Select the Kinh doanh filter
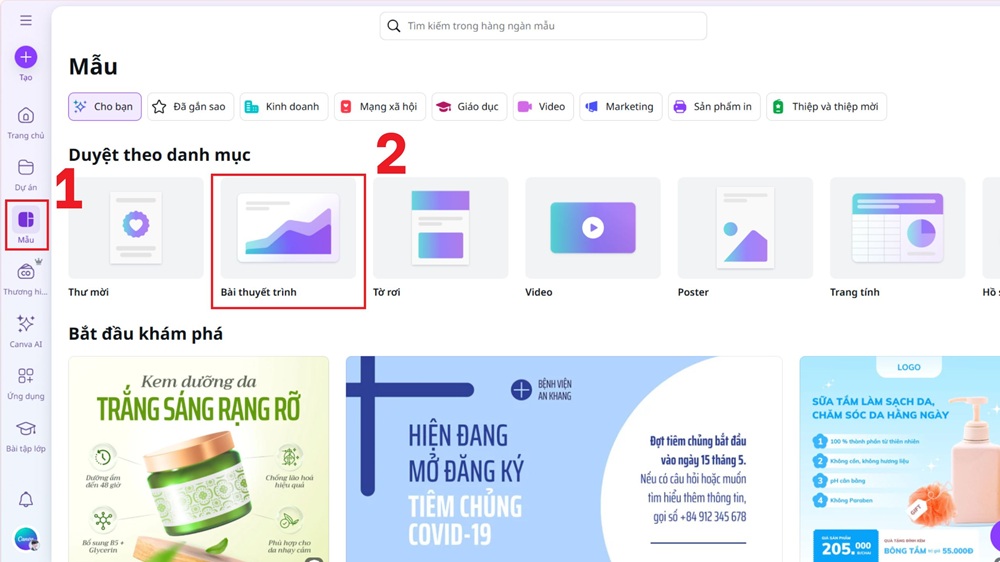 pos(283,107)
